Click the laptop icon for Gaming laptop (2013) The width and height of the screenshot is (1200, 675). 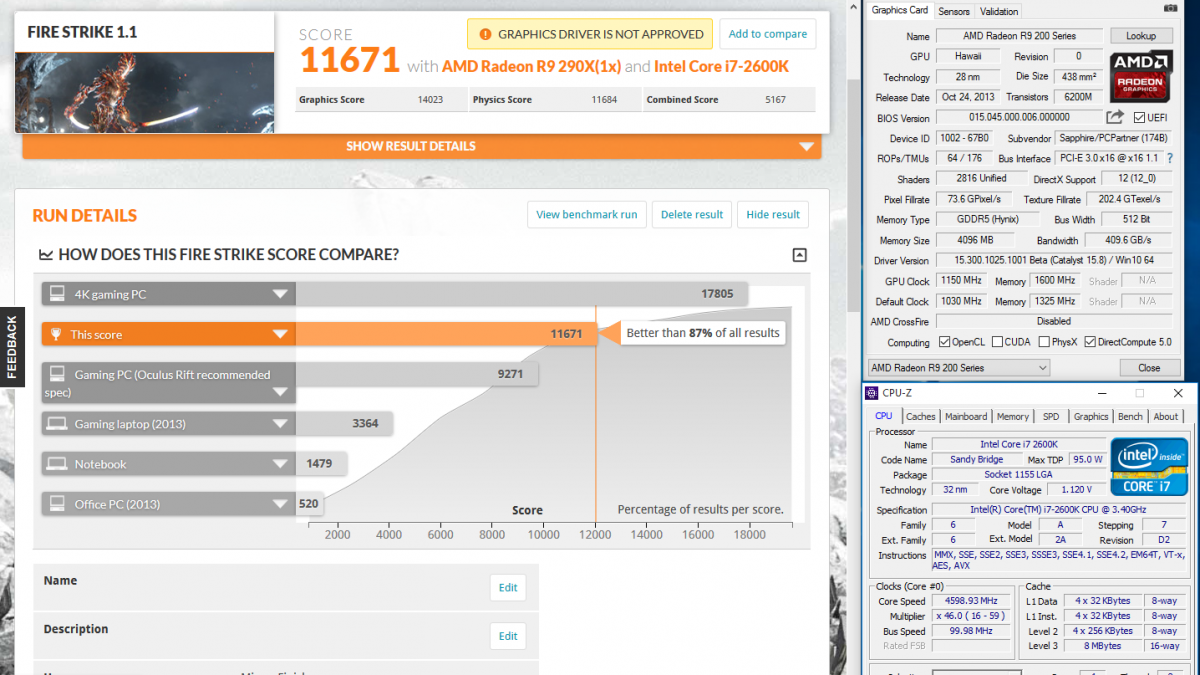click(x=58, y=424)
